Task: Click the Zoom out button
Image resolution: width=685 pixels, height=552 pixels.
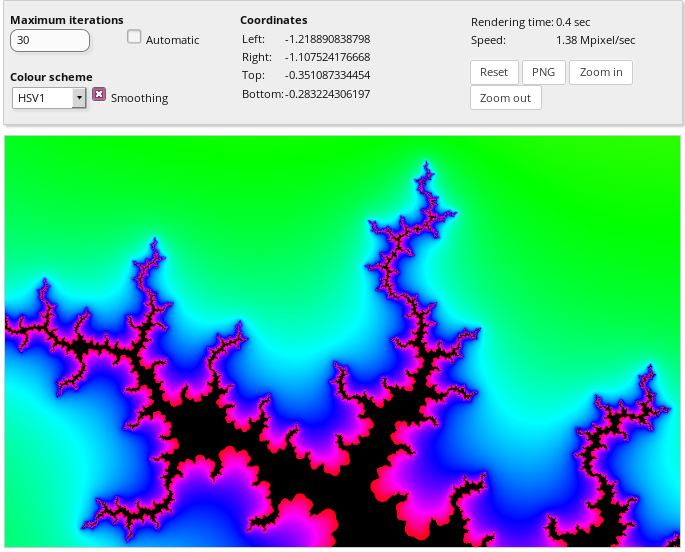Action: 505,98
